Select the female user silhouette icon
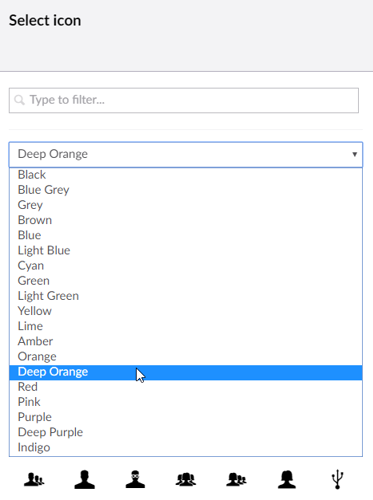The image size is (373, 500). 287,479
